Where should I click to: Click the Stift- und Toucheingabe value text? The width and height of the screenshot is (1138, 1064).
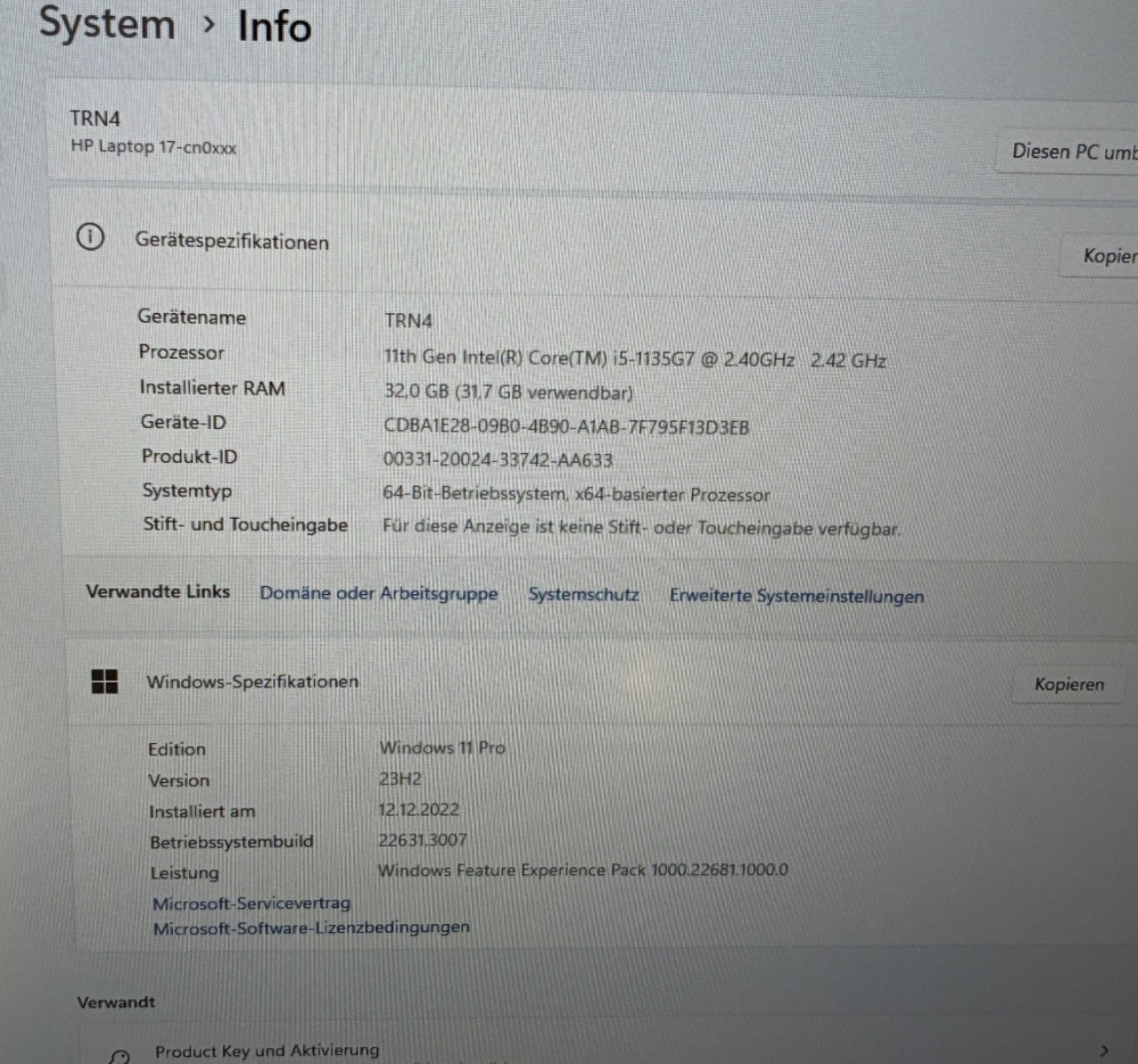coord(641,528)
